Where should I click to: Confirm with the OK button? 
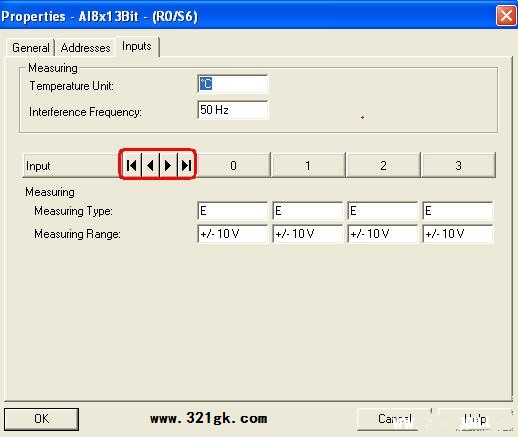coord(41,419)
